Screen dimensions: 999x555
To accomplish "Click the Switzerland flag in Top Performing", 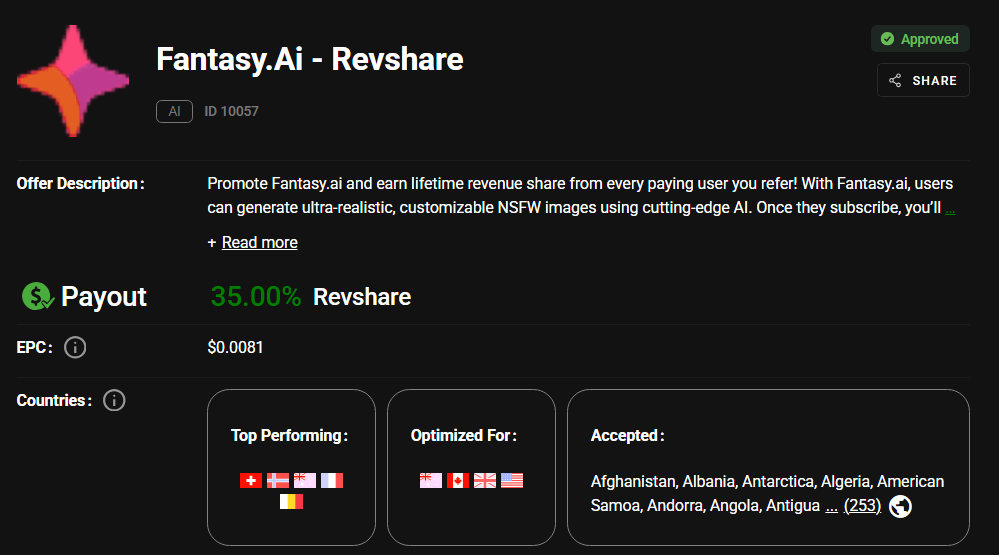I will (x=250, y=480).
